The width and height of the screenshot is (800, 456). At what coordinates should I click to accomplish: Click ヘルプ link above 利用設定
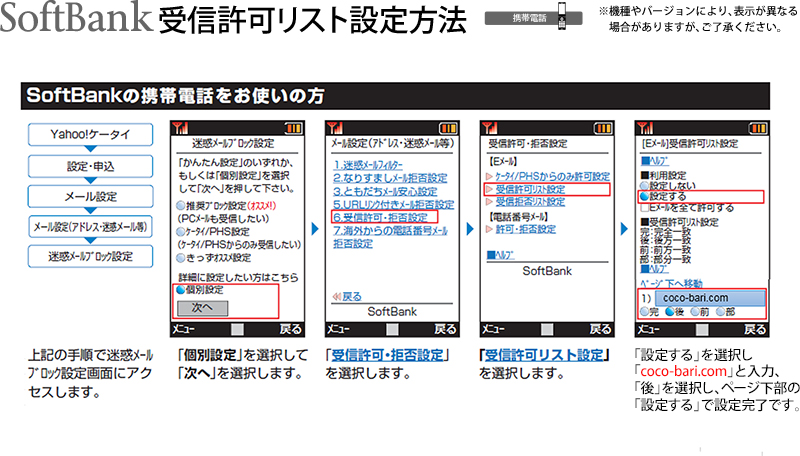(x=654, y=161)
